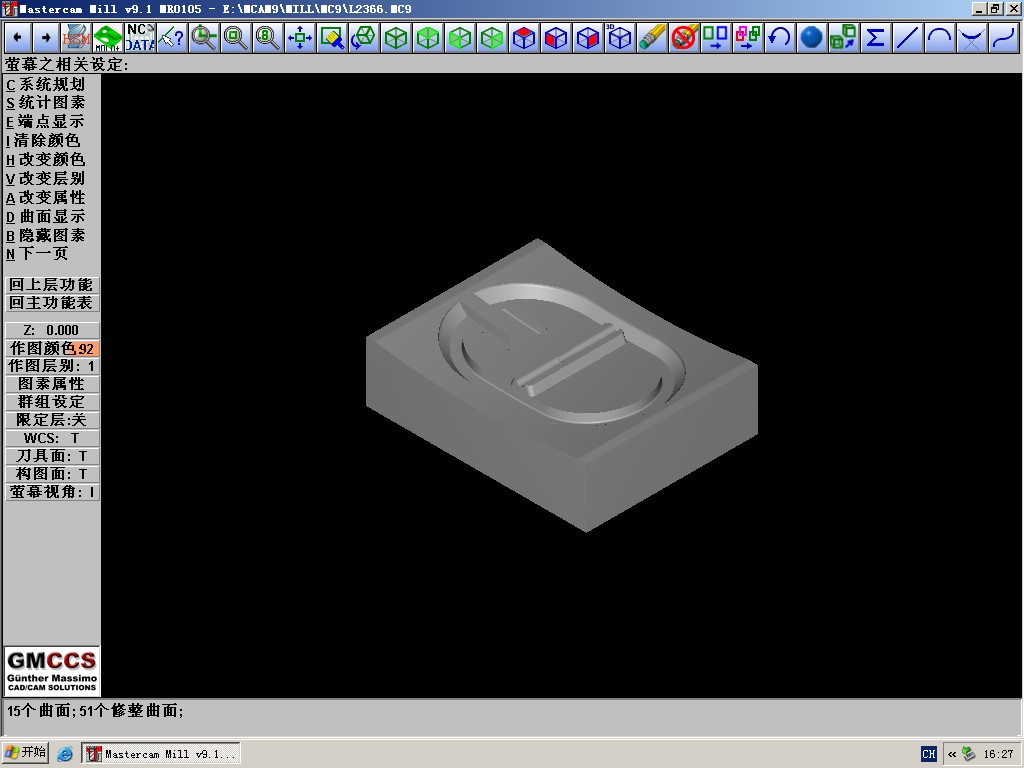Select the create arc icon
Screen dimensions: 1024x768
point(940,38)
